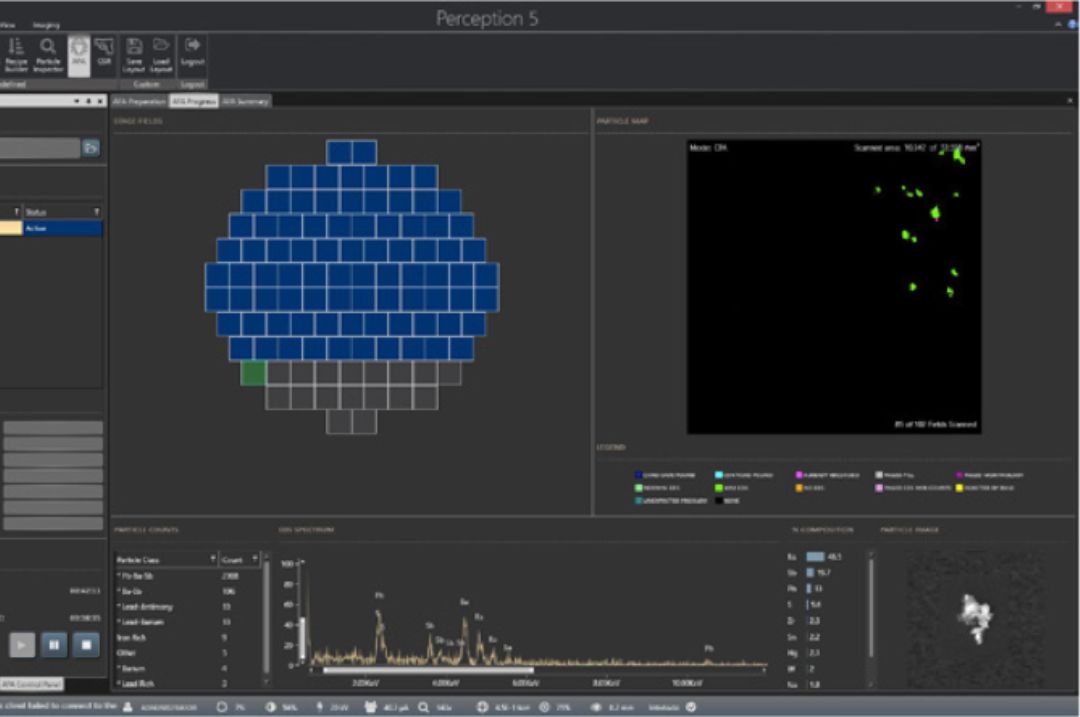
Task: Select the Barium particle class row
Action: click(186, 668)
